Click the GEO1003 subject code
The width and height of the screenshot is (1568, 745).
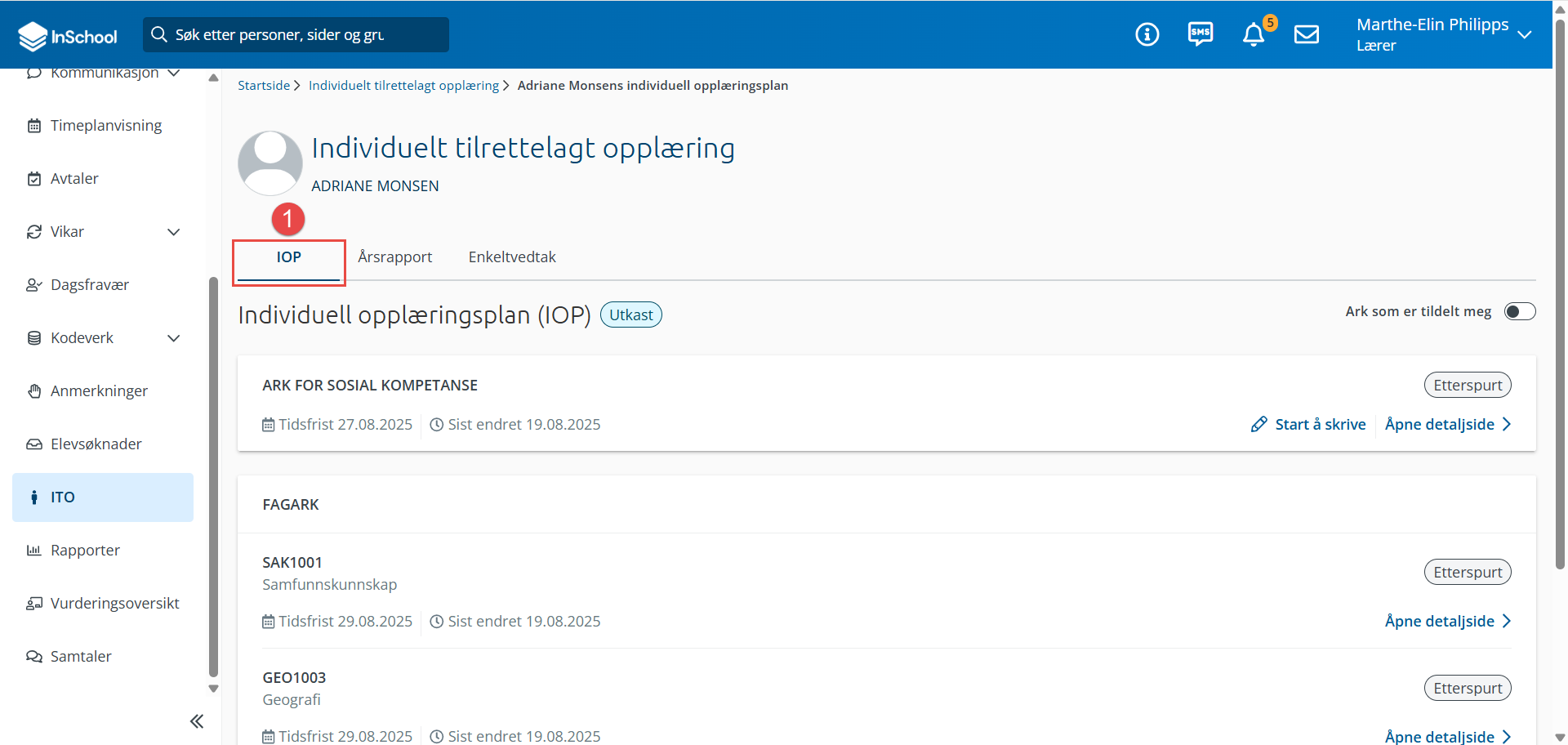tap(294, 678)
